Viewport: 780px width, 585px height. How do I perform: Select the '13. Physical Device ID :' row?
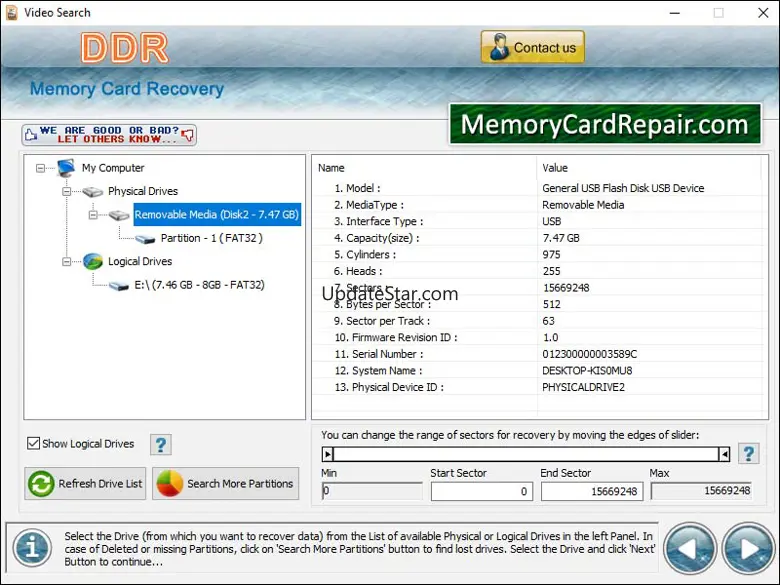[537, 387]
